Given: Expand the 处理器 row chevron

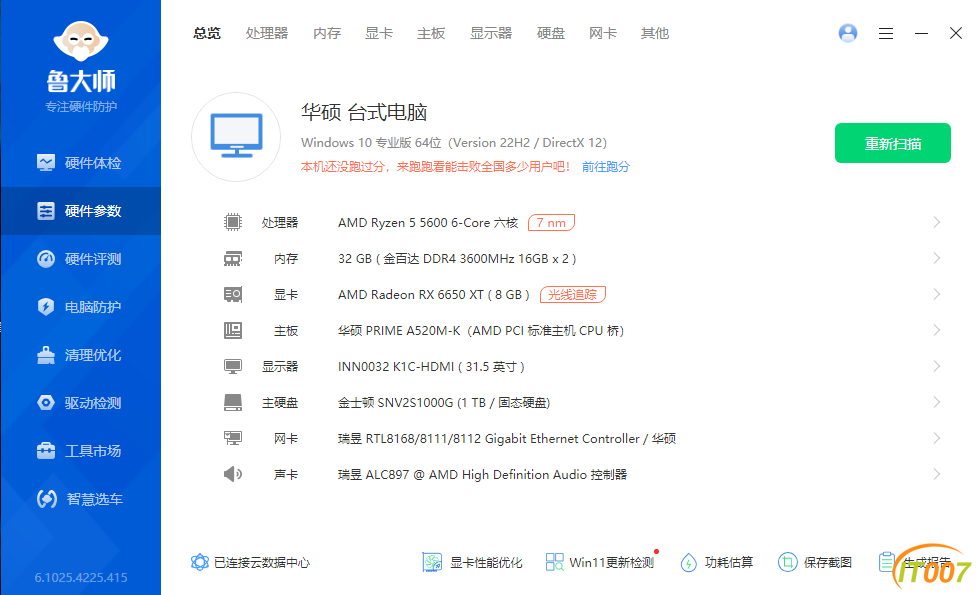Looking at the screenshot, I should point(936,222).
